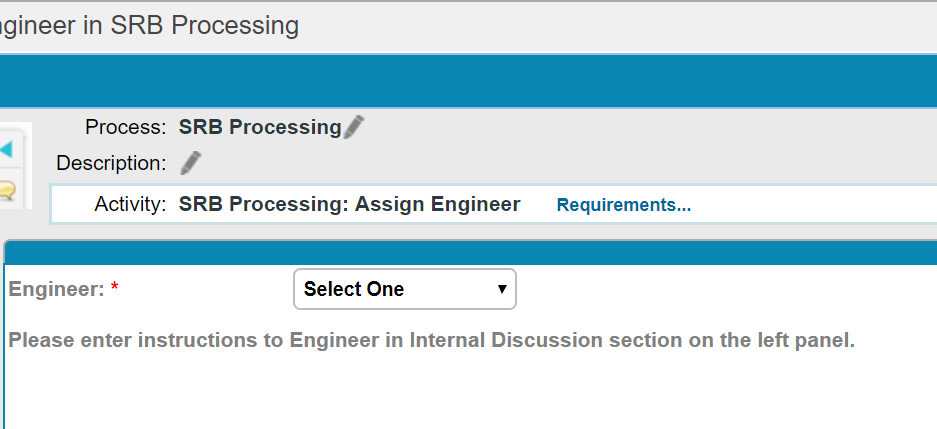Open the Engineer Select One dropdown
Viewport: 937px width, 429px height.
click(405, 289)
